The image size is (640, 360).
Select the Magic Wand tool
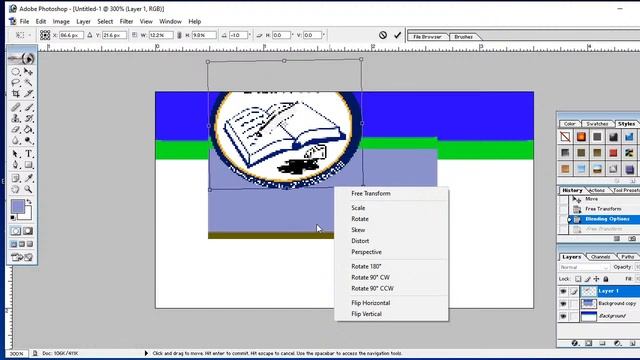pyautogui.click(x=28, y=83)
